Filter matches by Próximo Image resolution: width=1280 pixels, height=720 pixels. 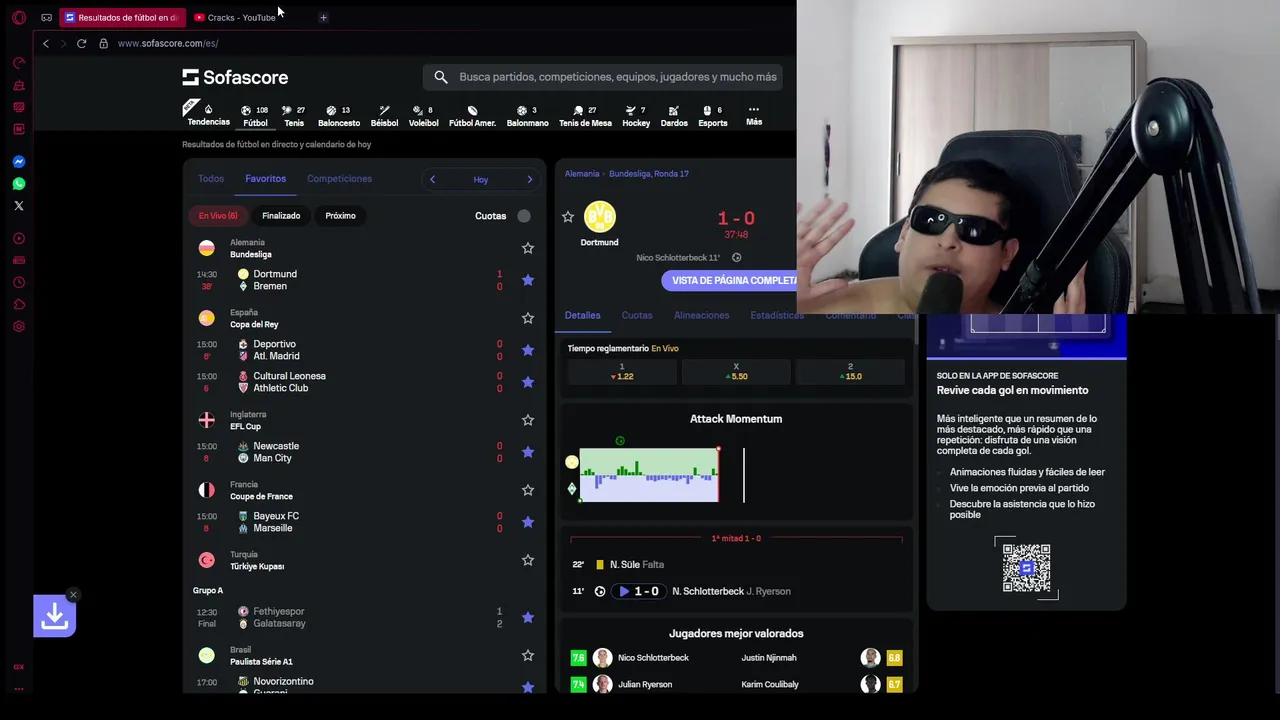point(340,216)
